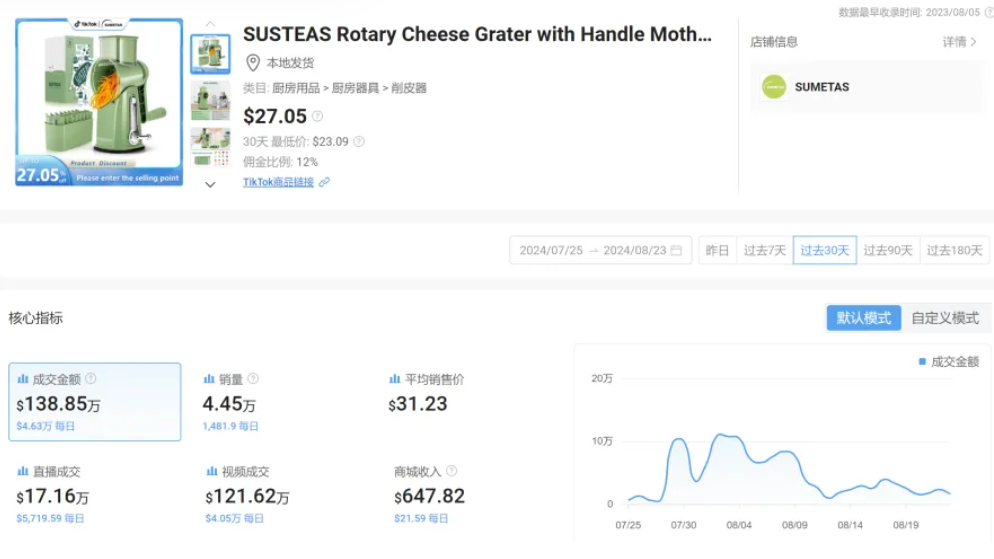994x559 pixels.
Task: Switch to 默认模式 view mode
Action: pyautogui.click(x=863, y=318)
